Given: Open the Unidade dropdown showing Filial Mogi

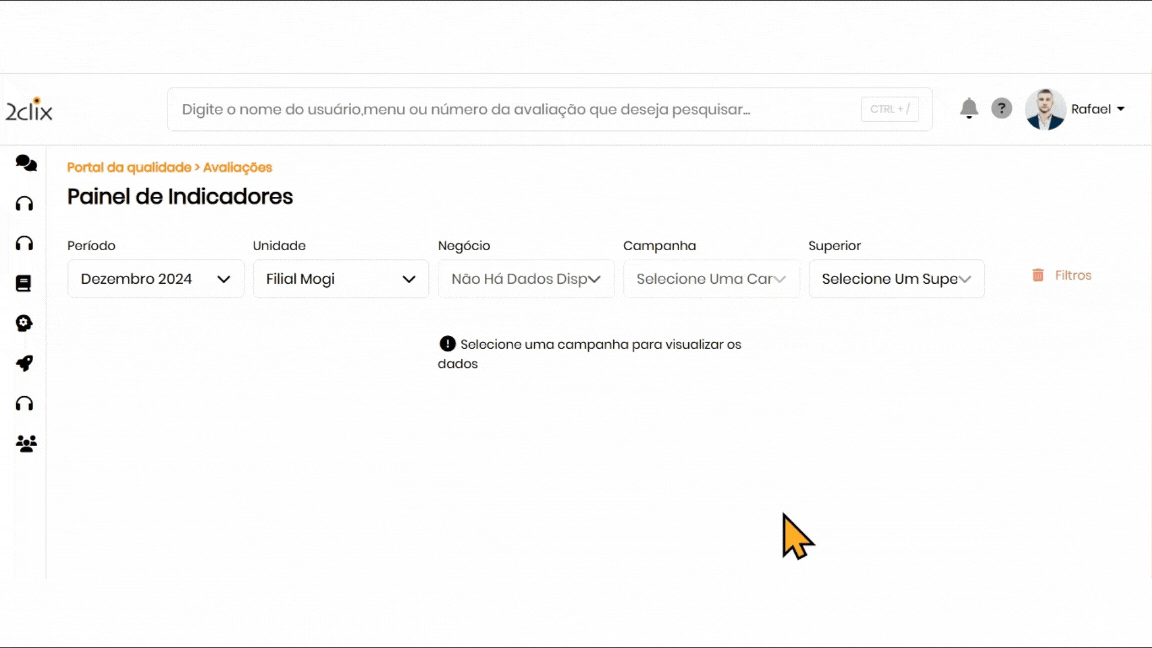Looking at the screenshot, I should (x=341, y=279).
